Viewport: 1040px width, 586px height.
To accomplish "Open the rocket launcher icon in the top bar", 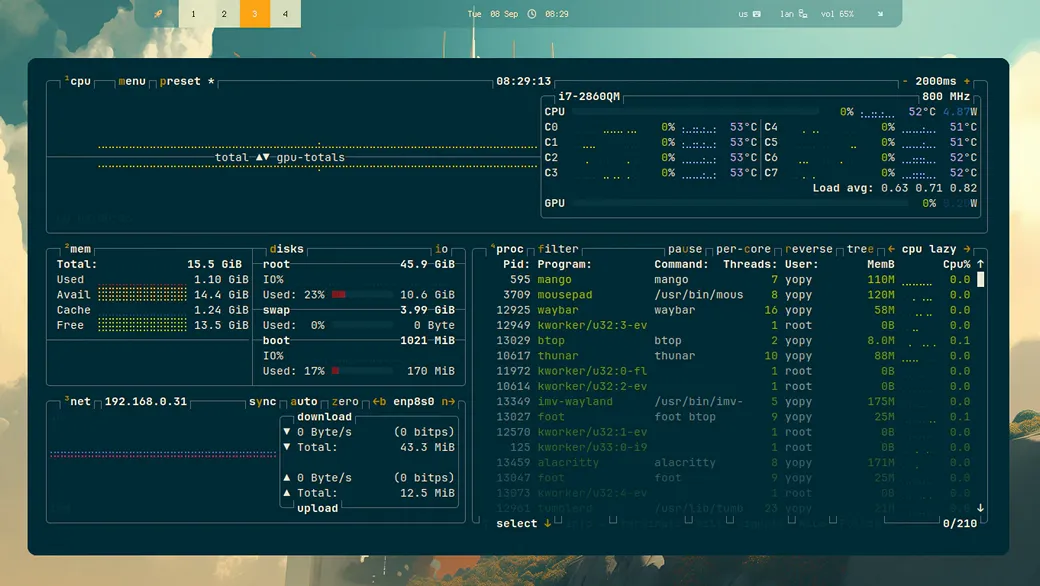I will click(158, 14).
